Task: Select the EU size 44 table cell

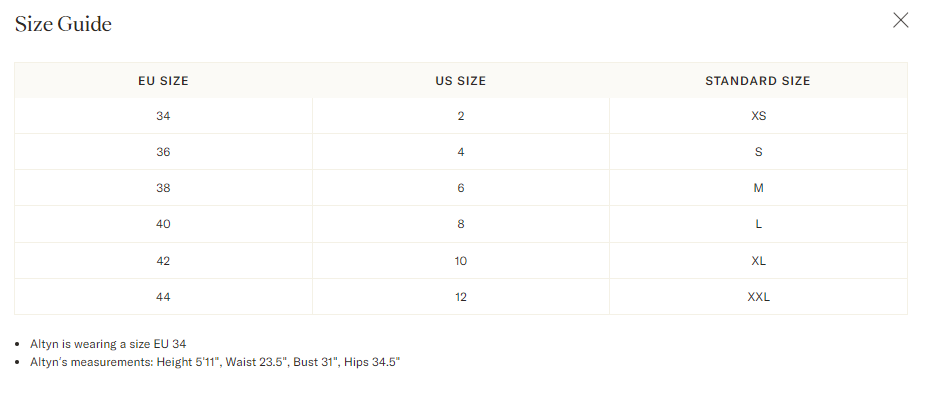Action: click(x=163, y=297)
